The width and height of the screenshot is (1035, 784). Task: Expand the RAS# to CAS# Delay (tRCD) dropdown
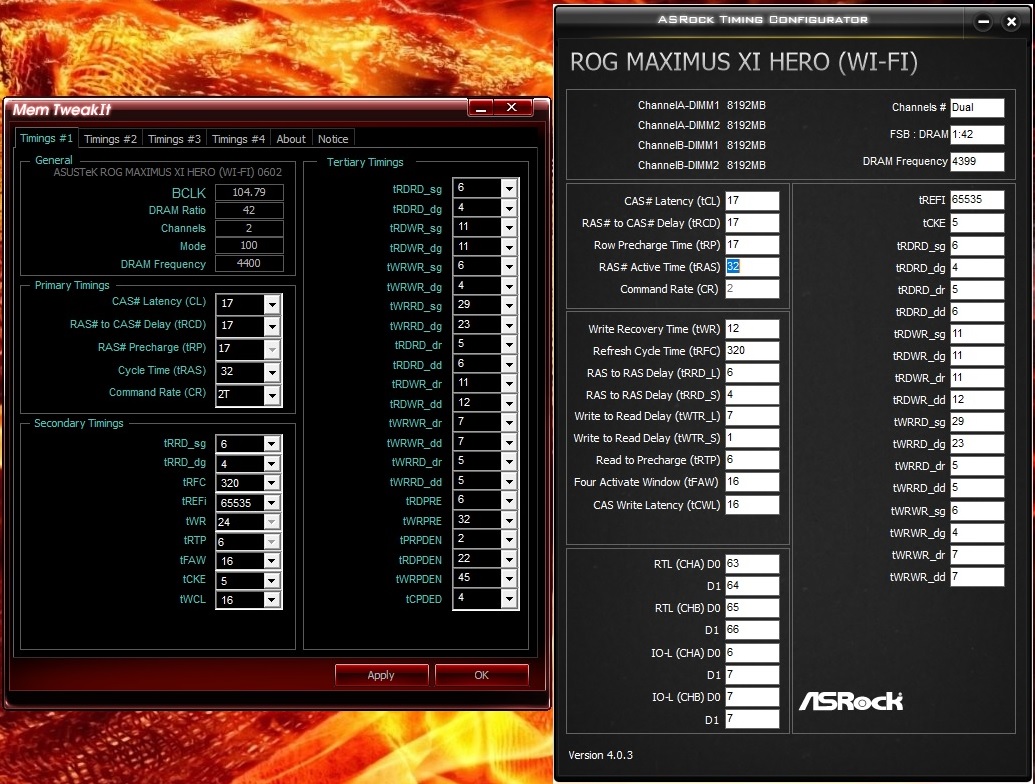[272, 326]
